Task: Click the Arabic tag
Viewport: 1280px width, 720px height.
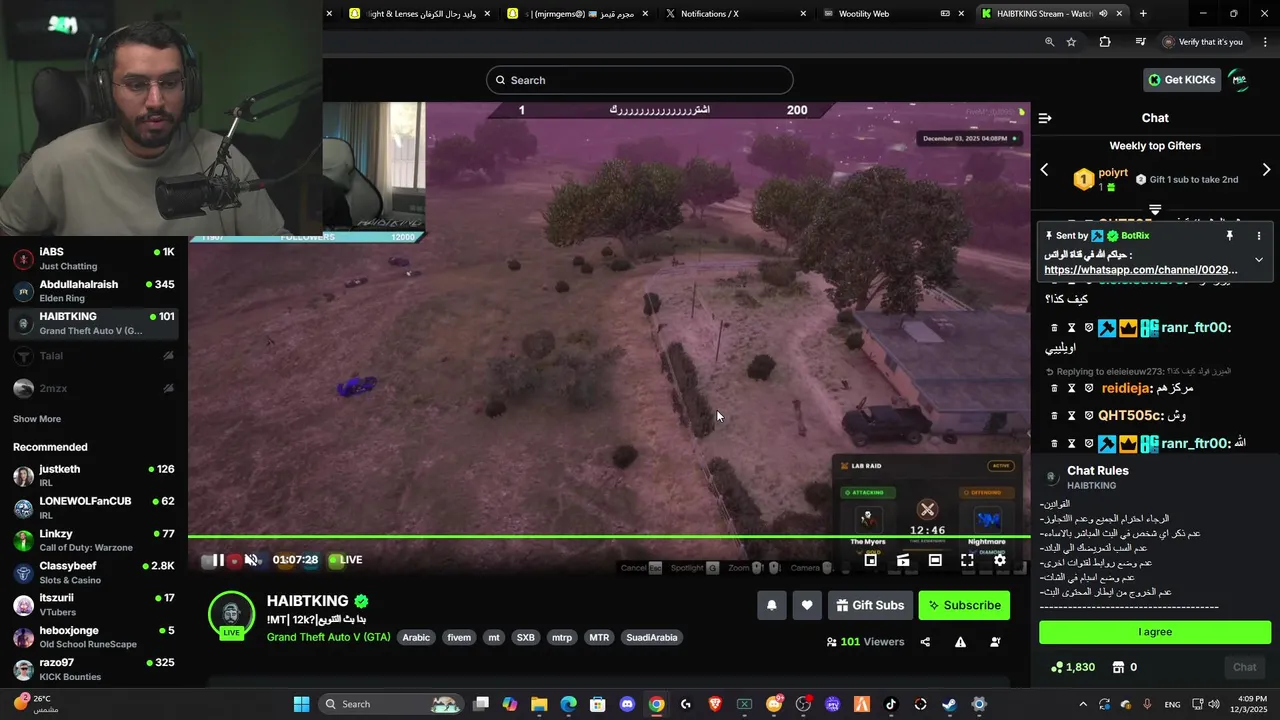Action: click(x=416, y=638)
